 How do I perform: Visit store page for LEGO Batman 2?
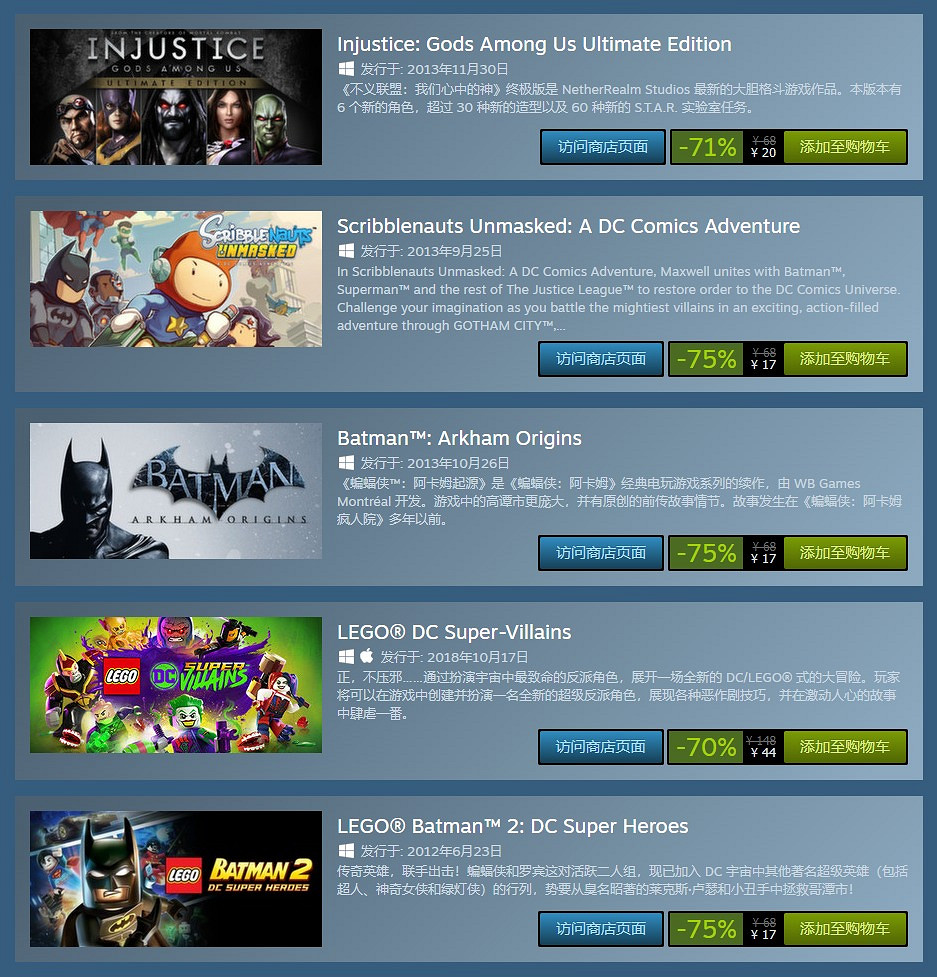[x=601, y=929]
